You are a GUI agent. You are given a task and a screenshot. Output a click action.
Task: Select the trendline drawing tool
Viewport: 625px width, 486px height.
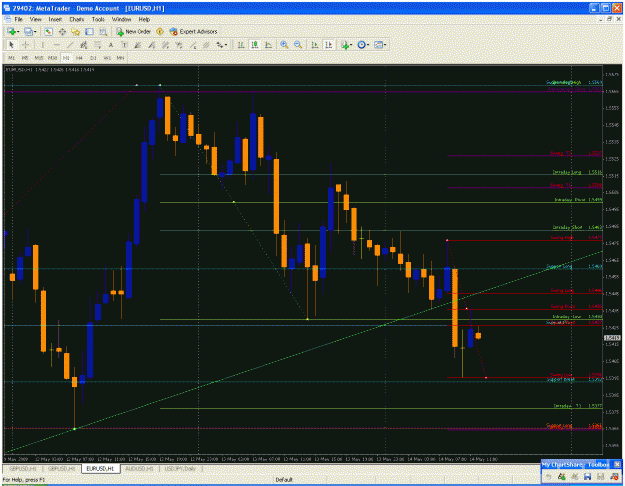pyautogui.click(x=70, y=45)
